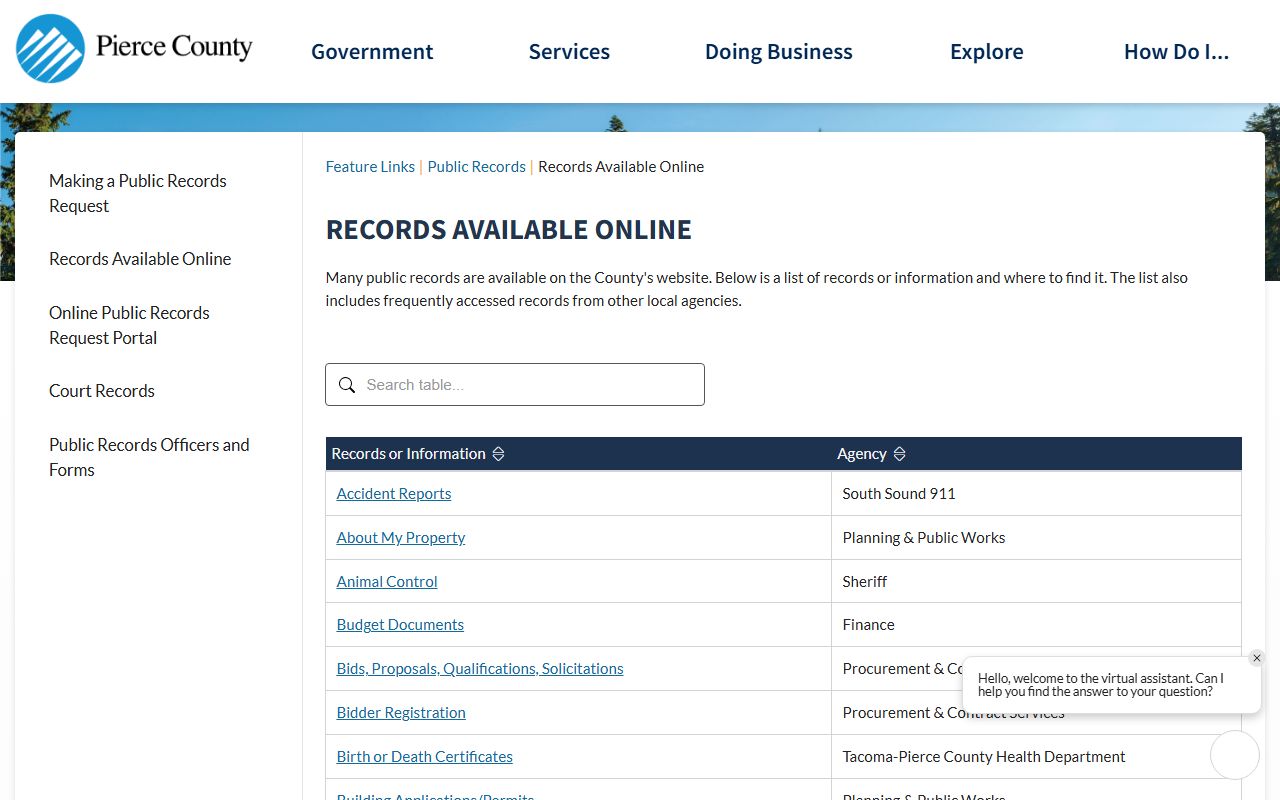The width and height of the screenshot is (1280, 800).
Task: Open Bids, Proposals, Qualifications, Solicitations link
Action: pyautogui.click(x=480, y=669)
